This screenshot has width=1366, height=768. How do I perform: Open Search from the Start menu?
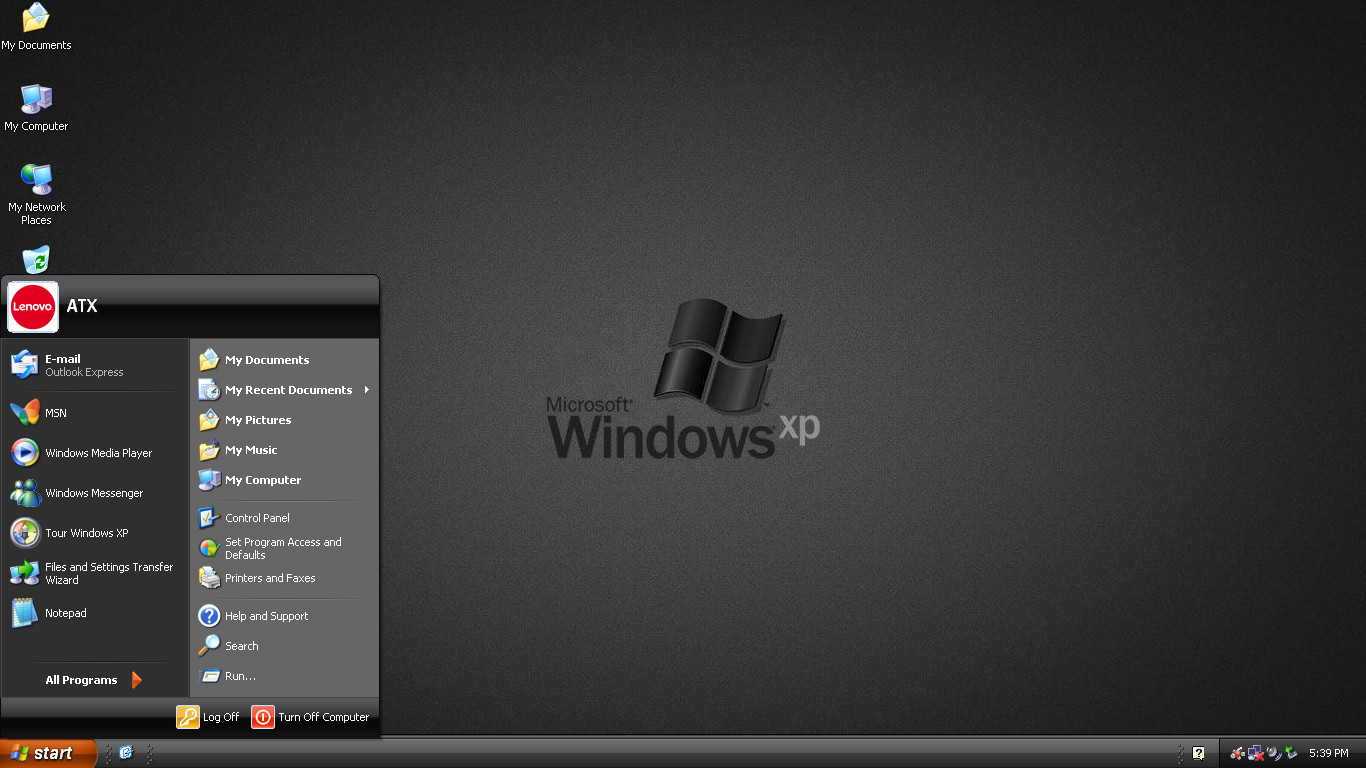(284, 646)
